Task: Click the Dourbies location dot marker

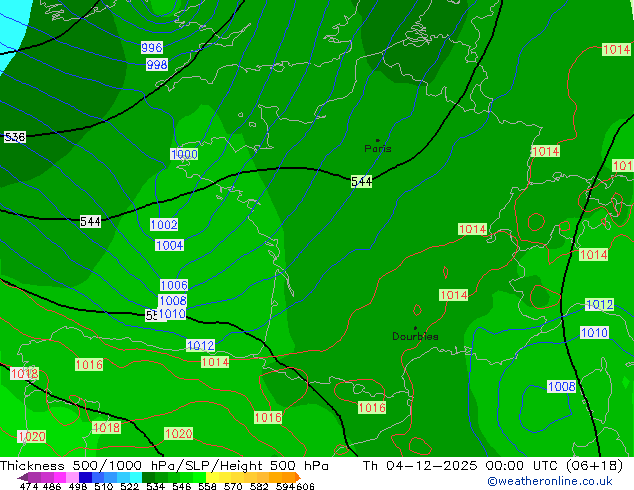Action: click(x=415, y=328)
